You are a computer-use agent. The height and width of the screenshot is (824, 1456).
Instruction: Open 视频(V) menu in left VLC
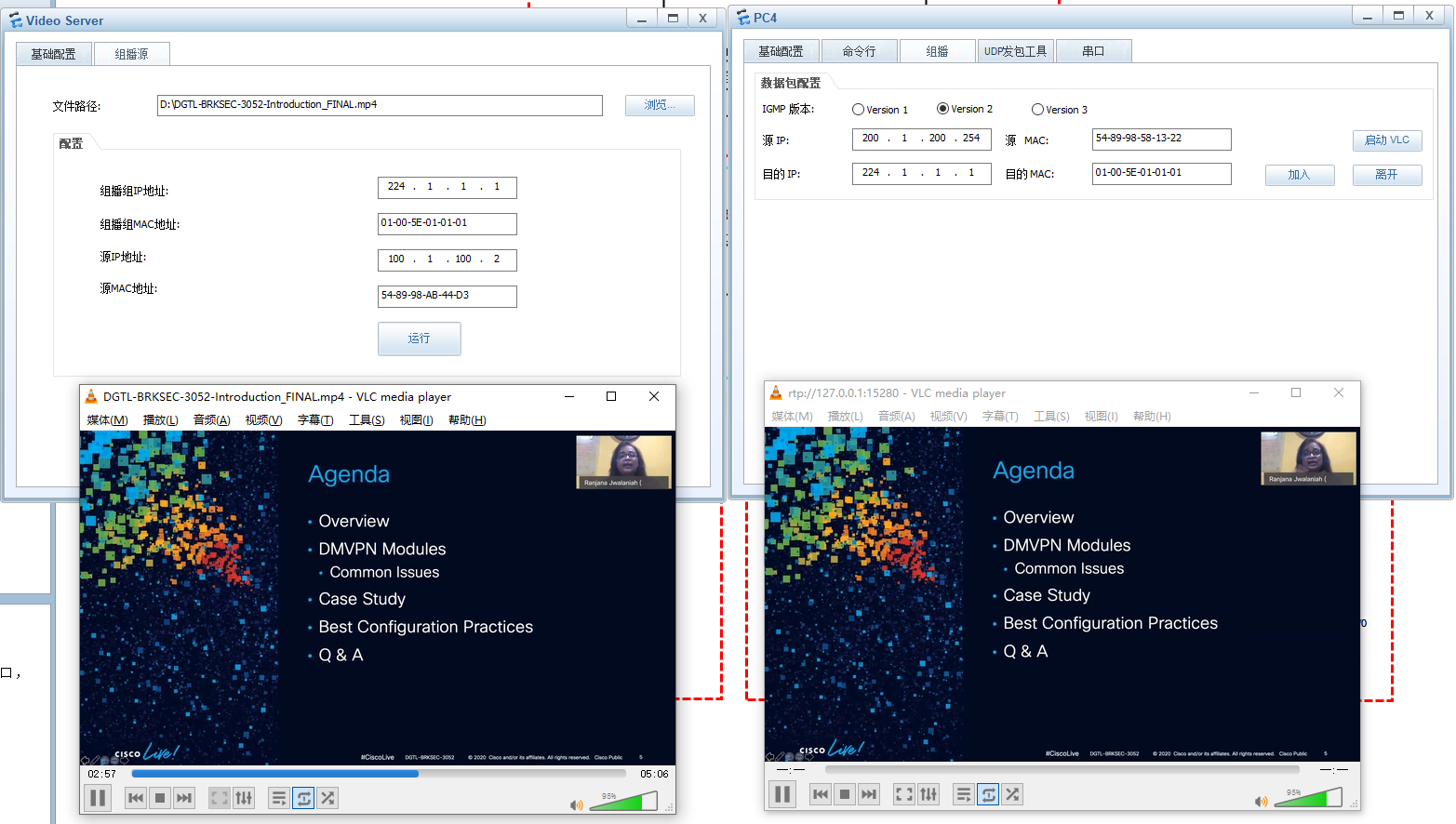click(x=263, y=420)
